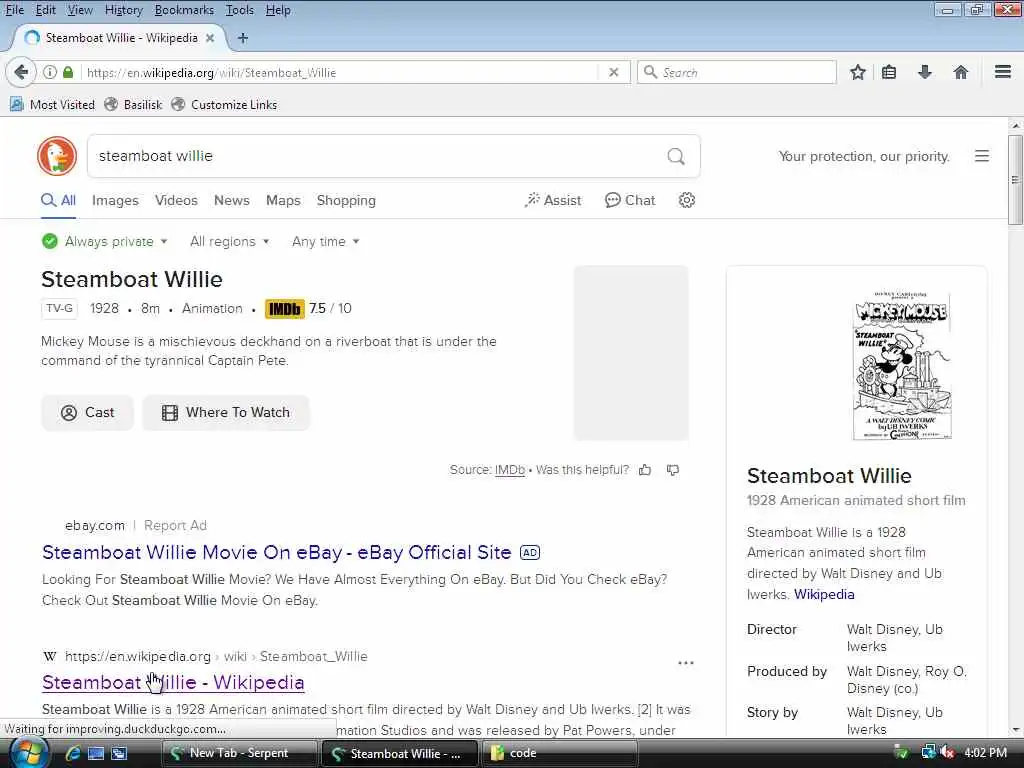
Task: Open the Basilisk bookmark
Action: pos(133,104)
